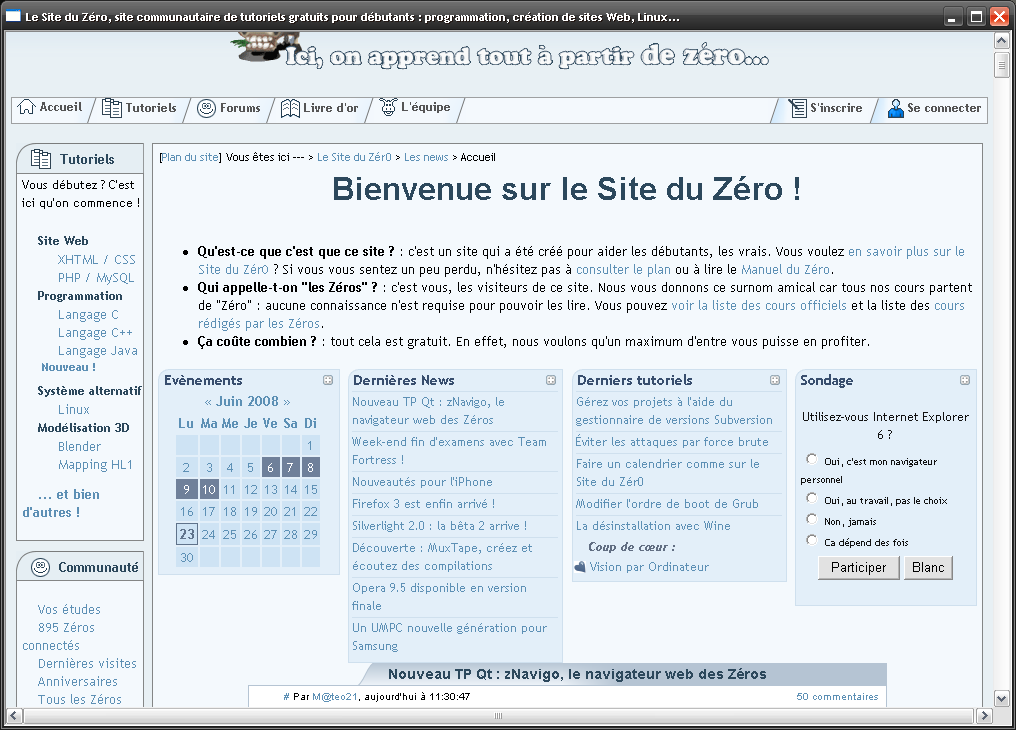Click the Livre d'or open book icon
This screenshot has height=730, width=1016.
(x=290, y=108)
